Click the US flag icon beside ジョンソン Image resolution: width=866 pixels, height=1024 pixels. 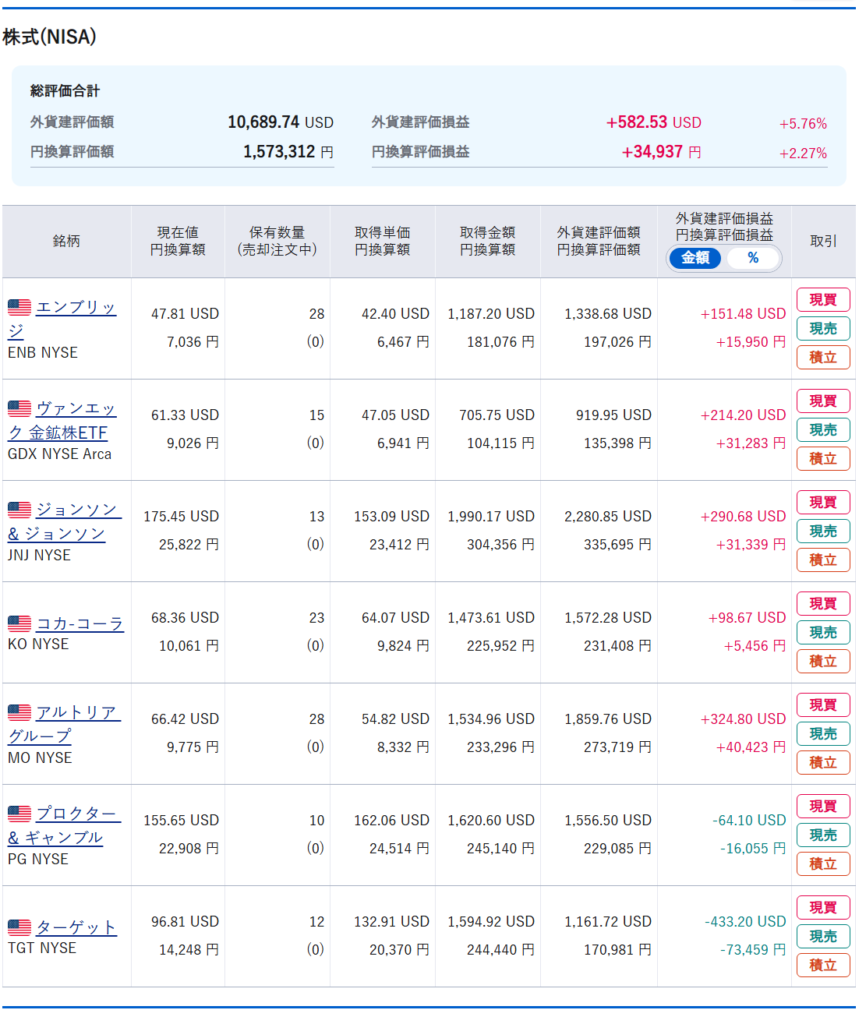point(20,509)
